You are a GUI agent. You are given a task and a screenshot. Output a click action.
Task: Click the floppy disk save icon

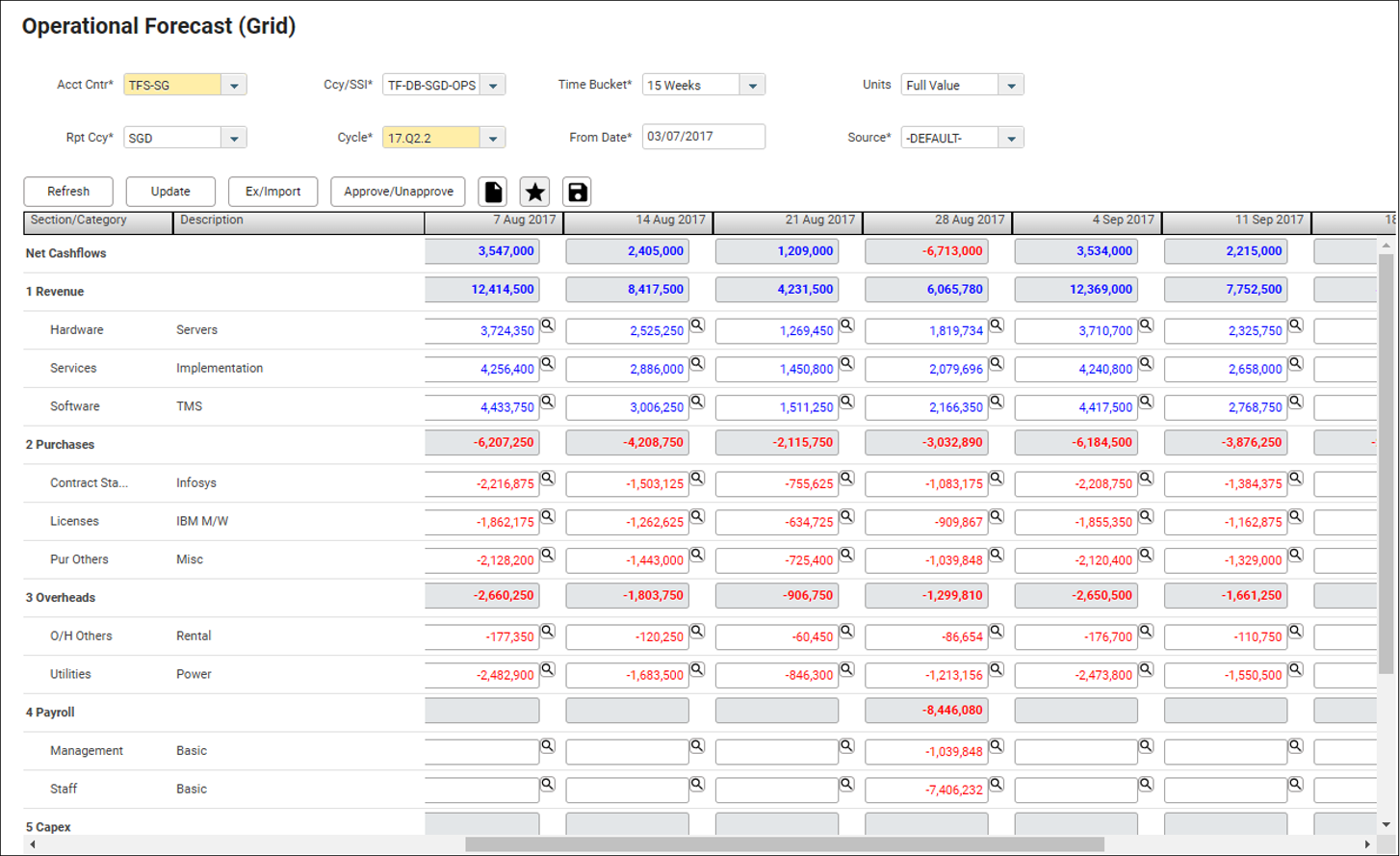pyautogui.click(x=577, y=192)
